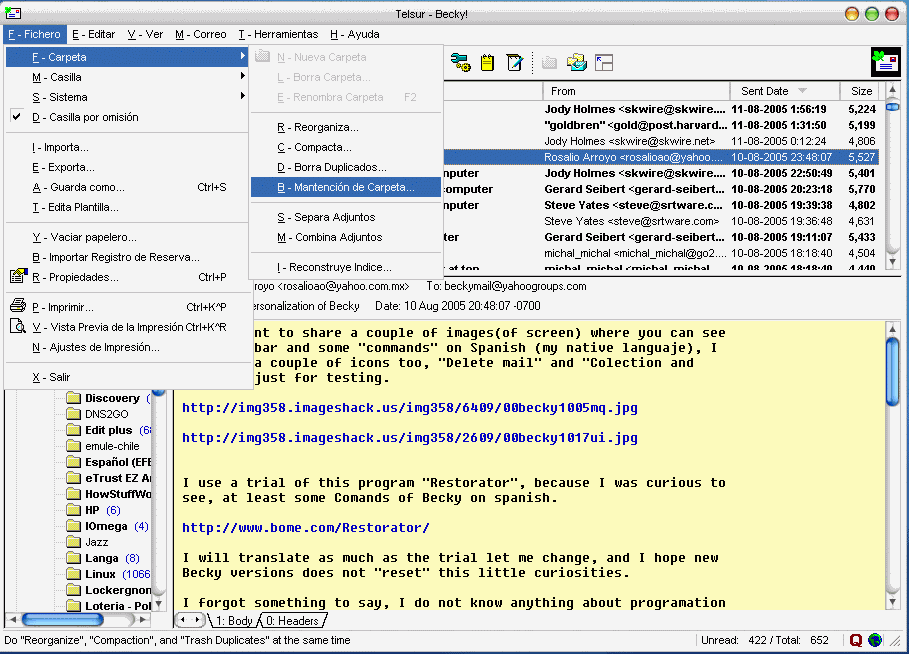Image resolution: width=909 pixels, height=654 pixels.
Task: Click the Size column header
Action: (861, 90)
